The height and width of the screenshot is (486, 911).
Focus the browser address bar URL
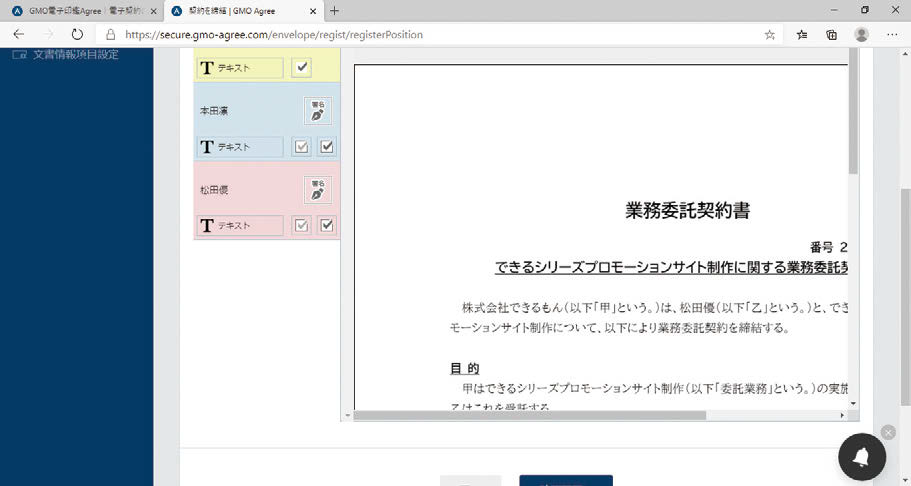(274, 35)
